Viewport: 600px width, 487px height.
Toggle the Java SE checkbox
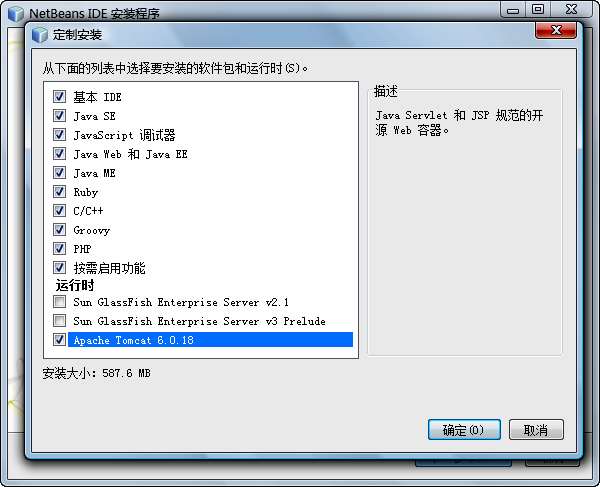click(x=59, y=116)
